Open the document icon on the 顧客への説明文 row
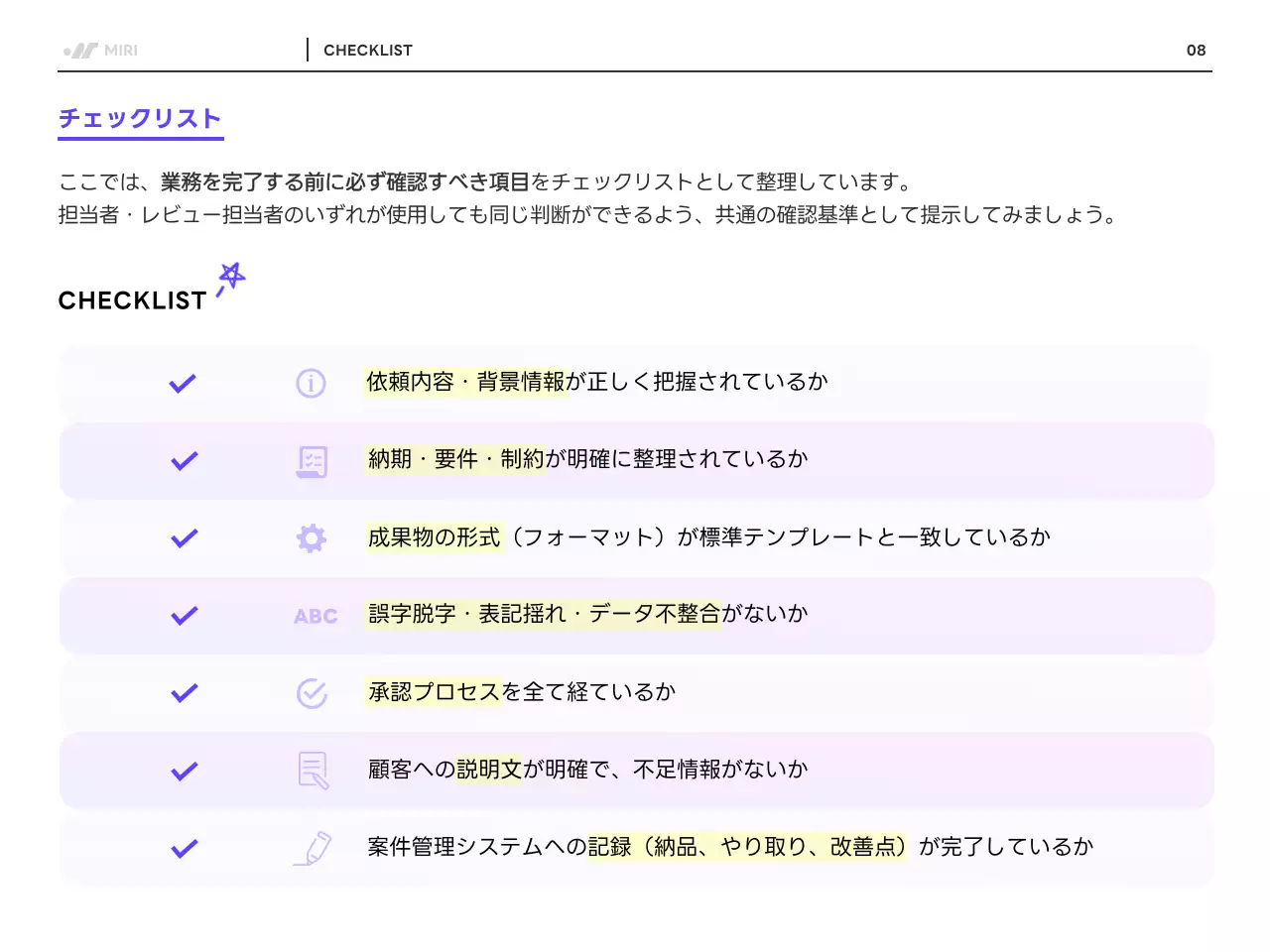Screen dimensions: 1270x952 311,770
